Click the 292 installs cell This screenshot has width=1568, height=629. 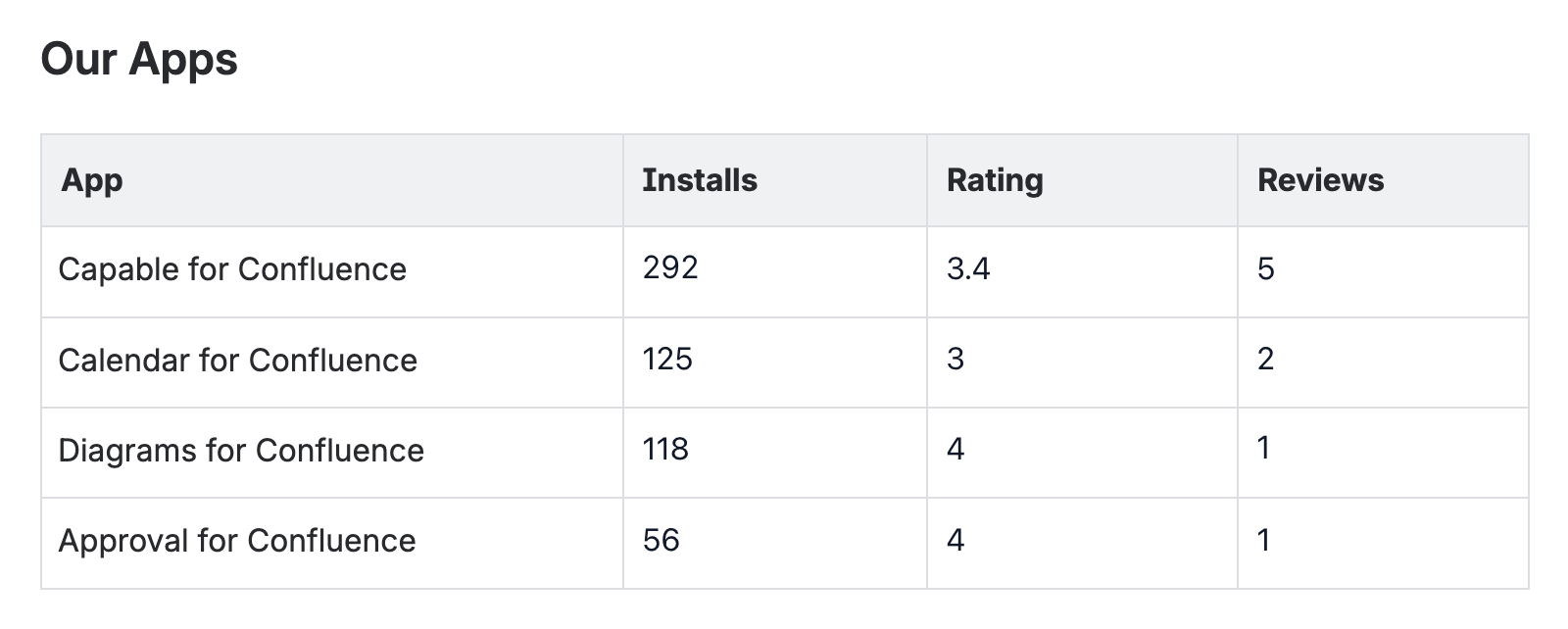click(670, 267)
